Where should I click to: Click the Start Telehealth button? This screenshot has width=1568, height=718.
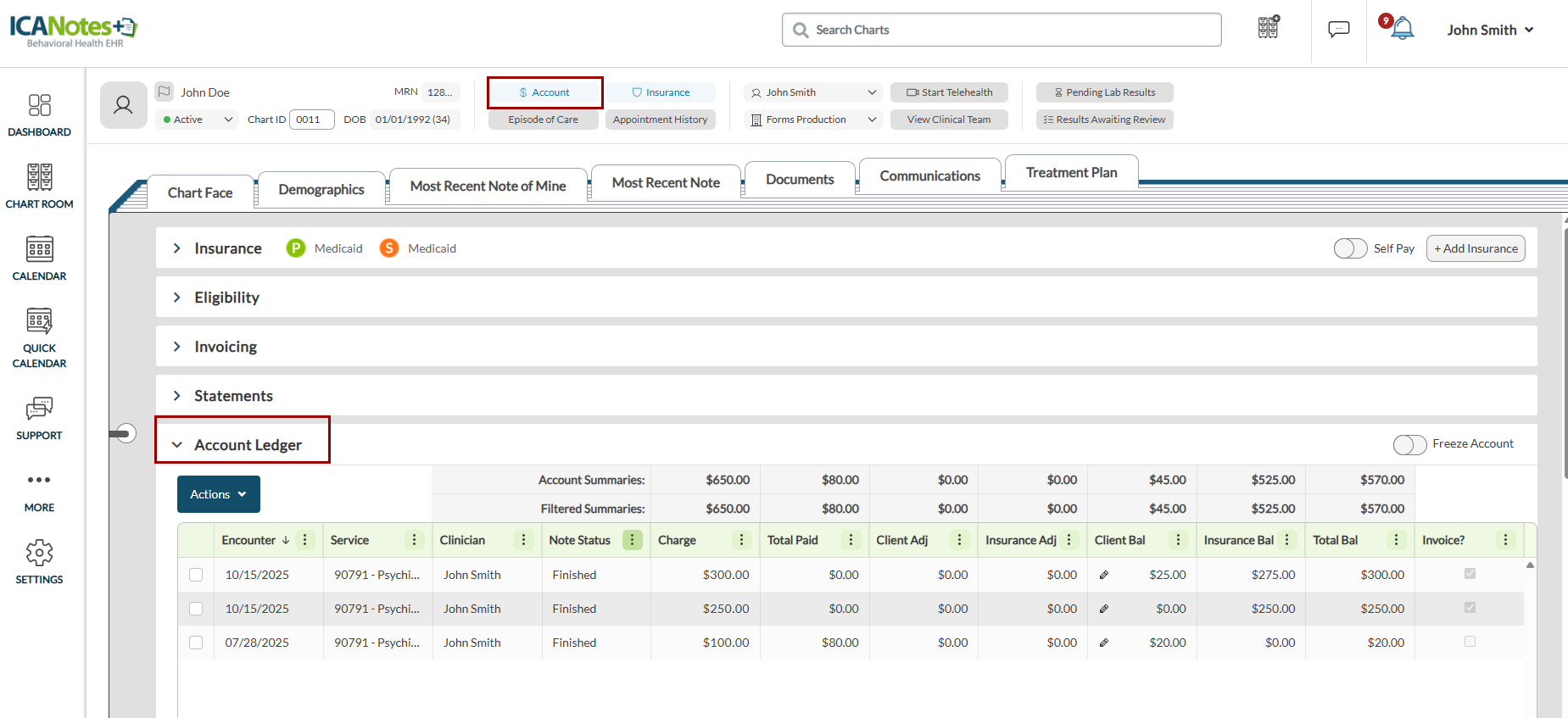point(949,92)
